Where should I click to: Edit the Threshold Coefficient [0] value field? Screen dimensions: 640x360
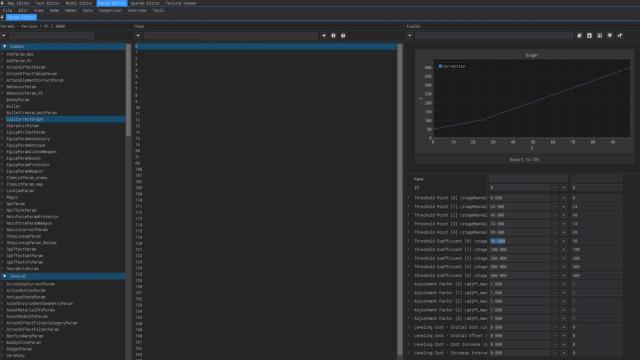(x=520, y=241)
